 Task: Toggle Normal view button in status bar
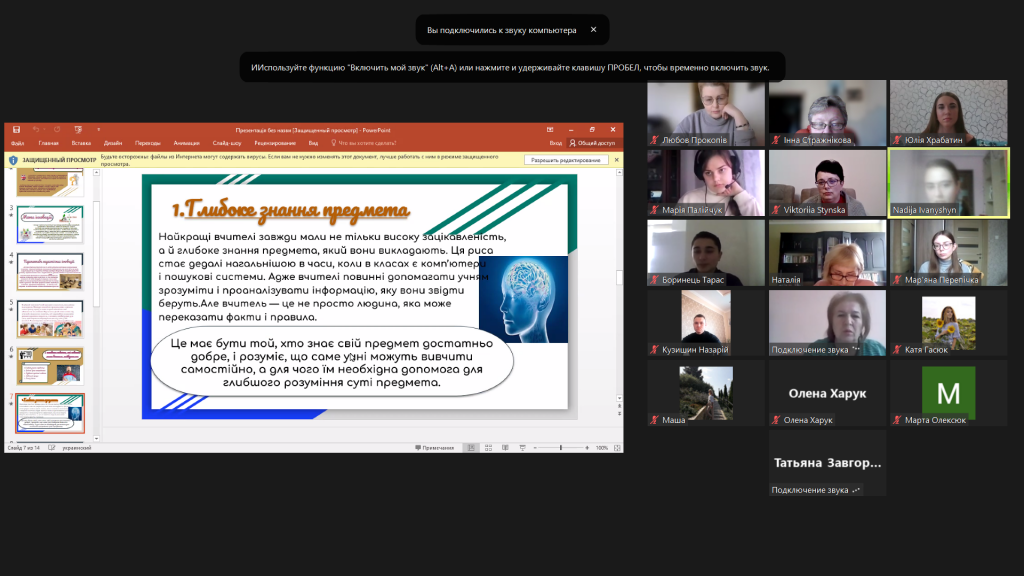coord(471,448)
